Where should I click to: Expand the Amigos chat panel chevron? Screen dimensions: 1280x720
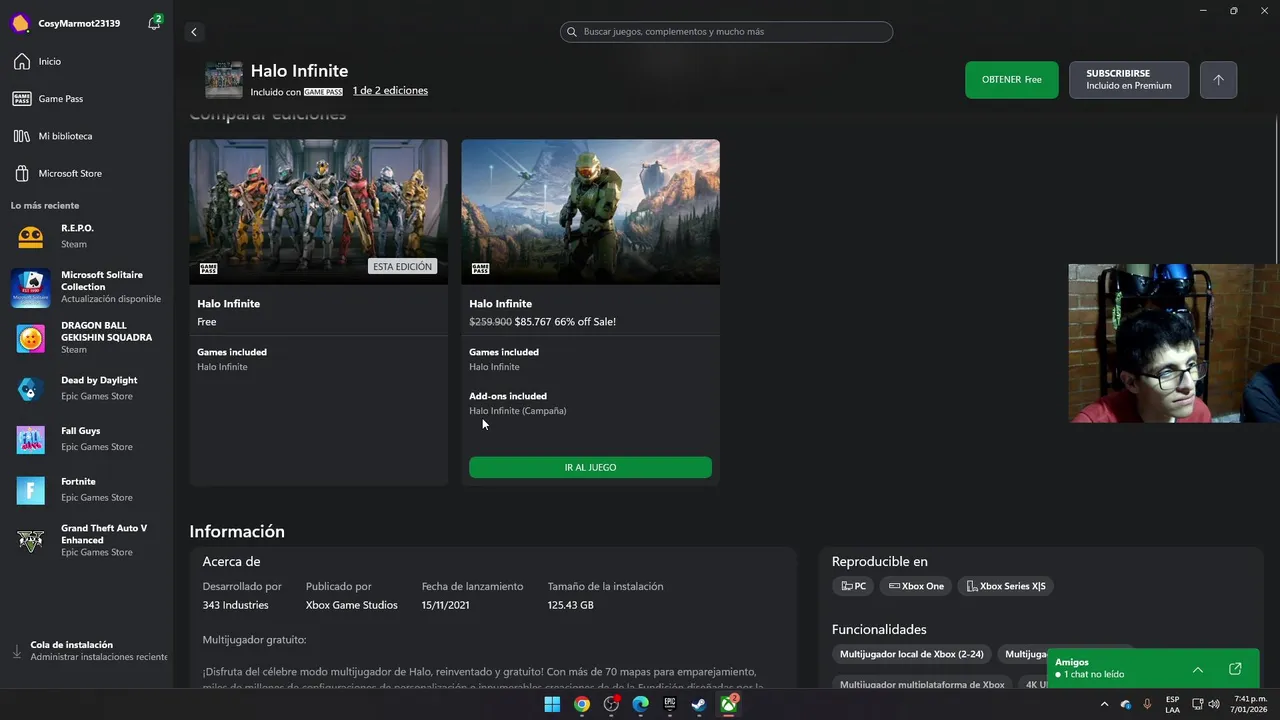click(1198, 669)
